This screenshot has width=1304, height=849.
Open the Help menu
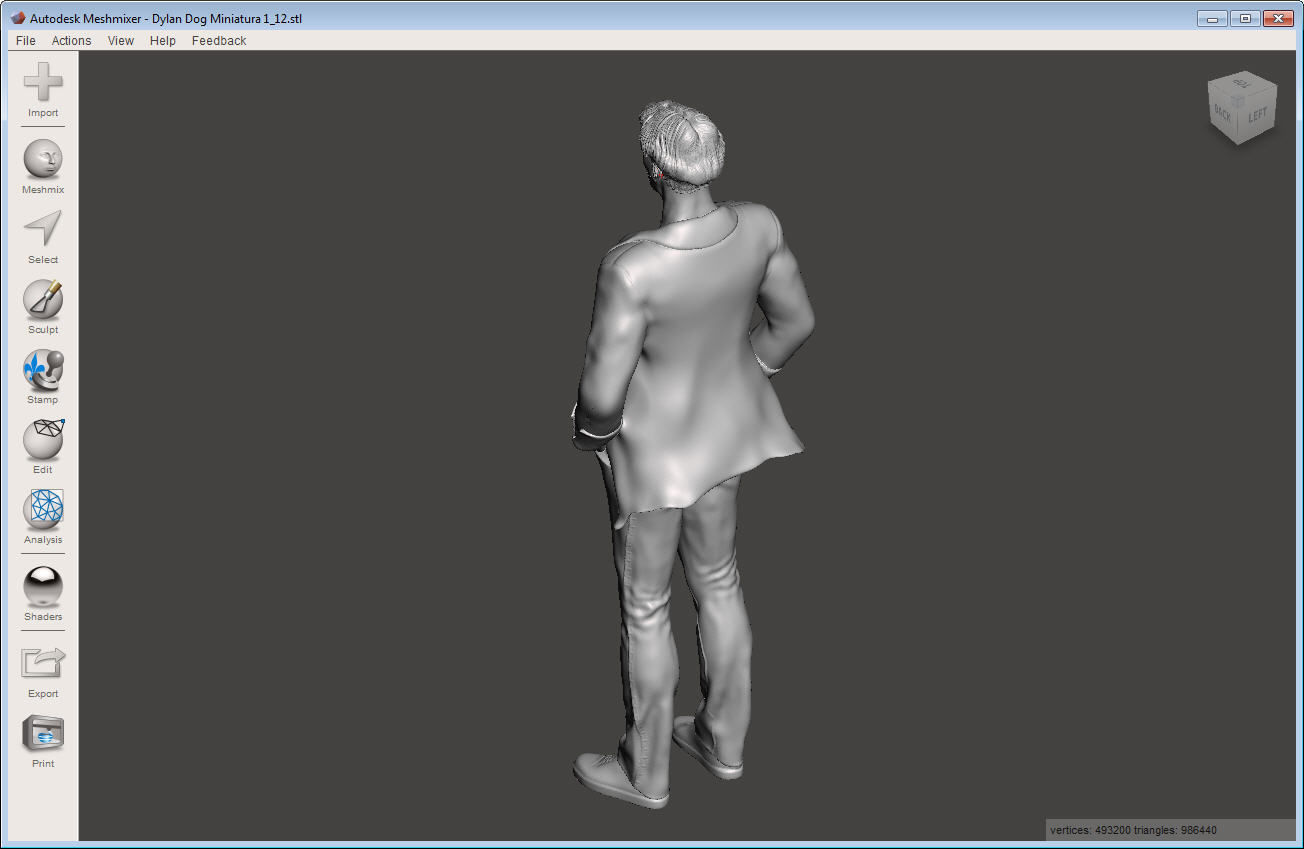[x=163, y=41]
